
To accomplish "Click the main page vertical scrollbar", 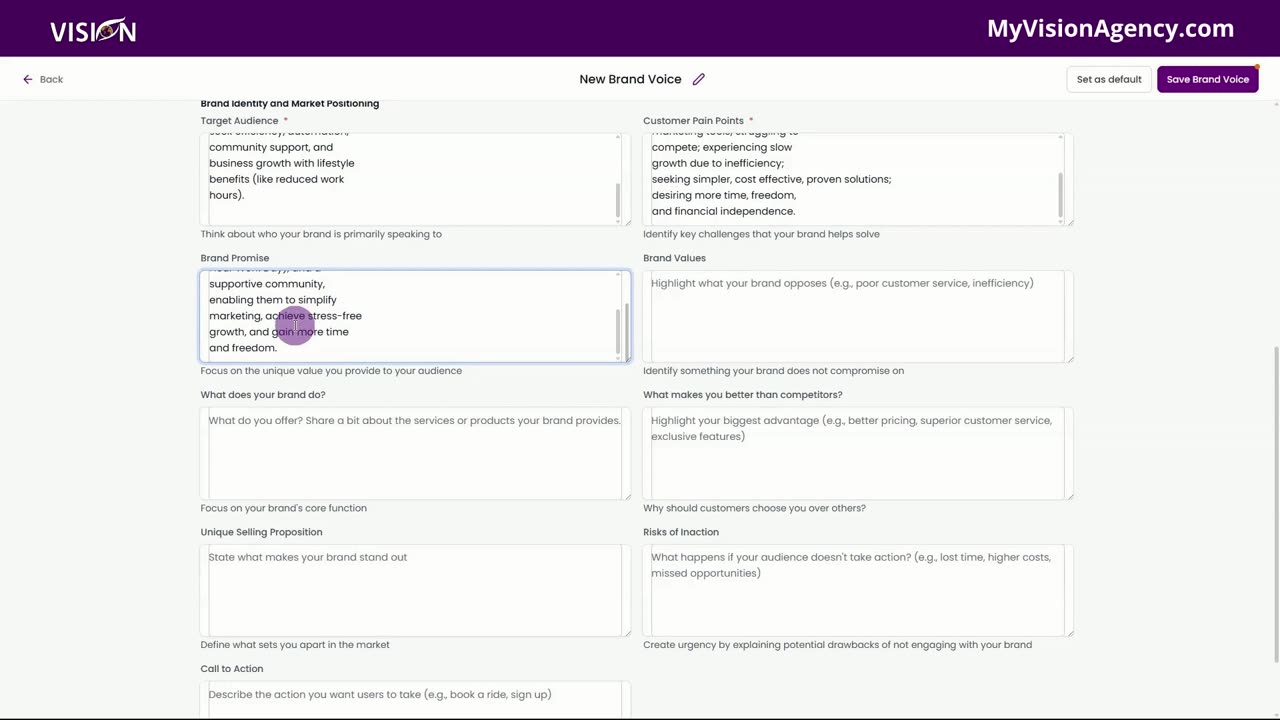I will 1276,500.
